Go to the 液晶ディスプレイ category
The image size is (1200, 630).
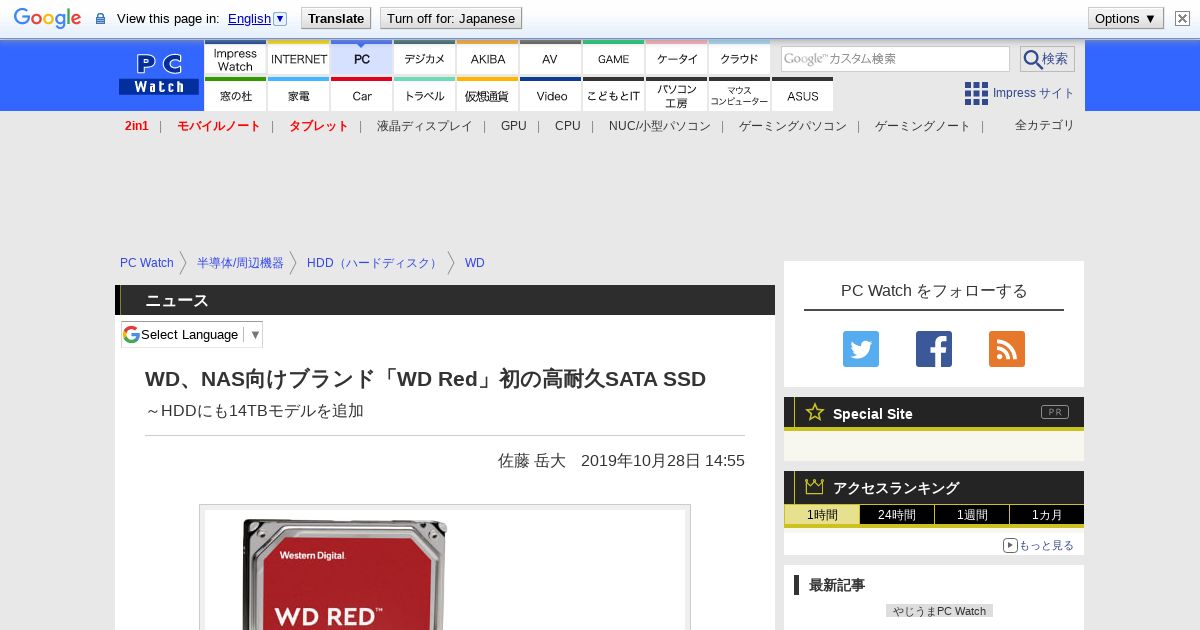pos(425,126)
